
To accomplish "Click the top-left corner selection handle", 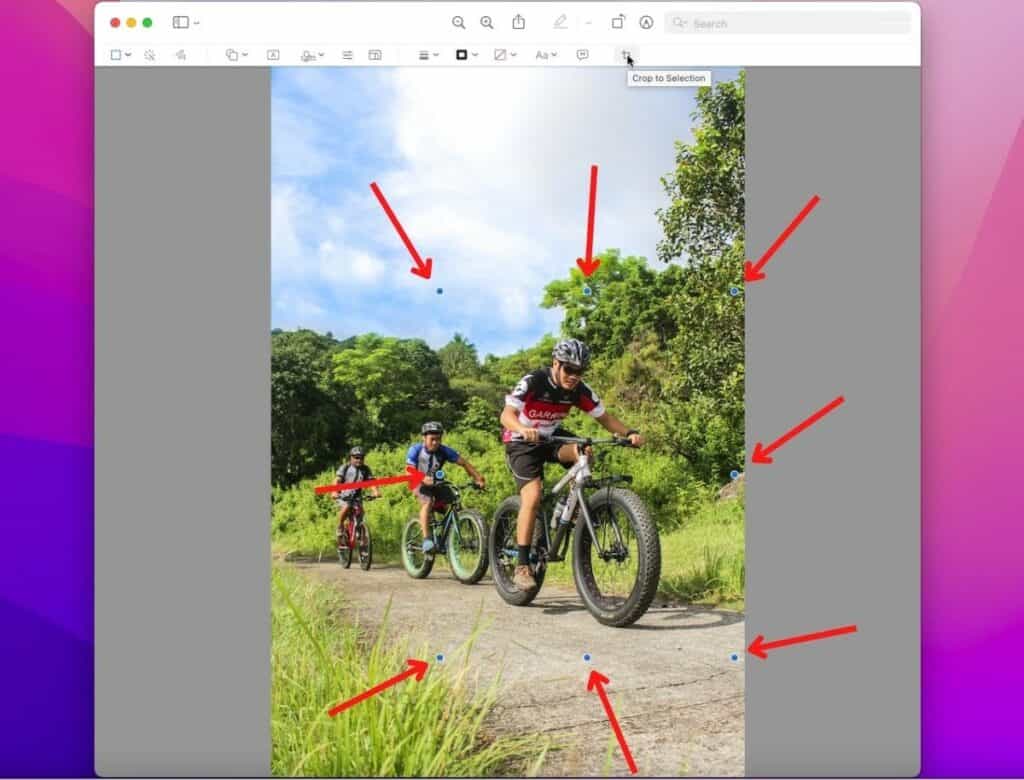I will (x=440, y=291).
